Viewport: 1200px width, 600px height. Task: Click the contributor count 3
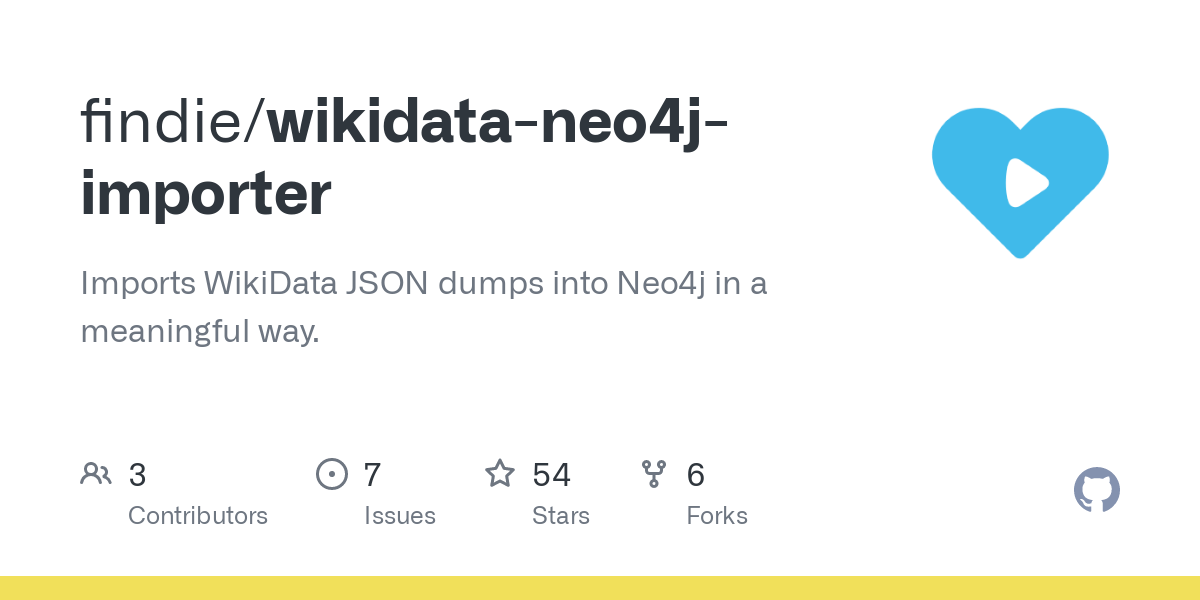(138, 475)
